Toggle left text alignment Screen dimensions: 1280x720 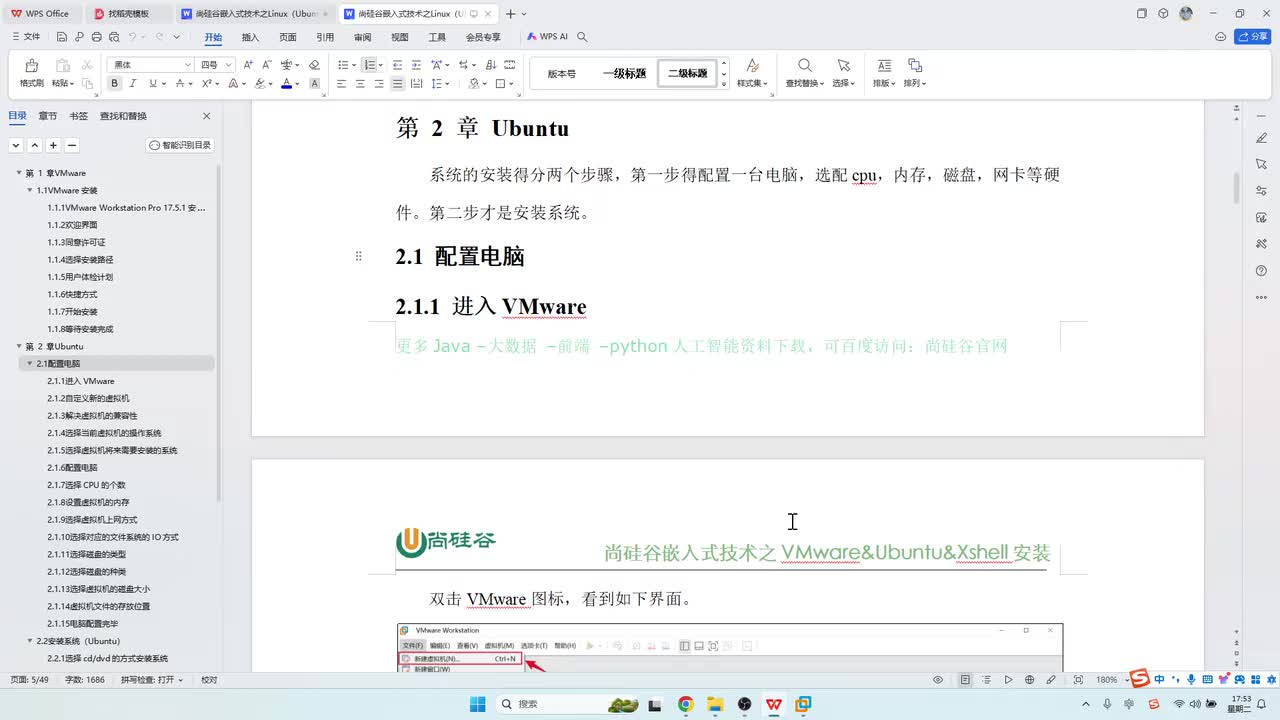point(341,84)
